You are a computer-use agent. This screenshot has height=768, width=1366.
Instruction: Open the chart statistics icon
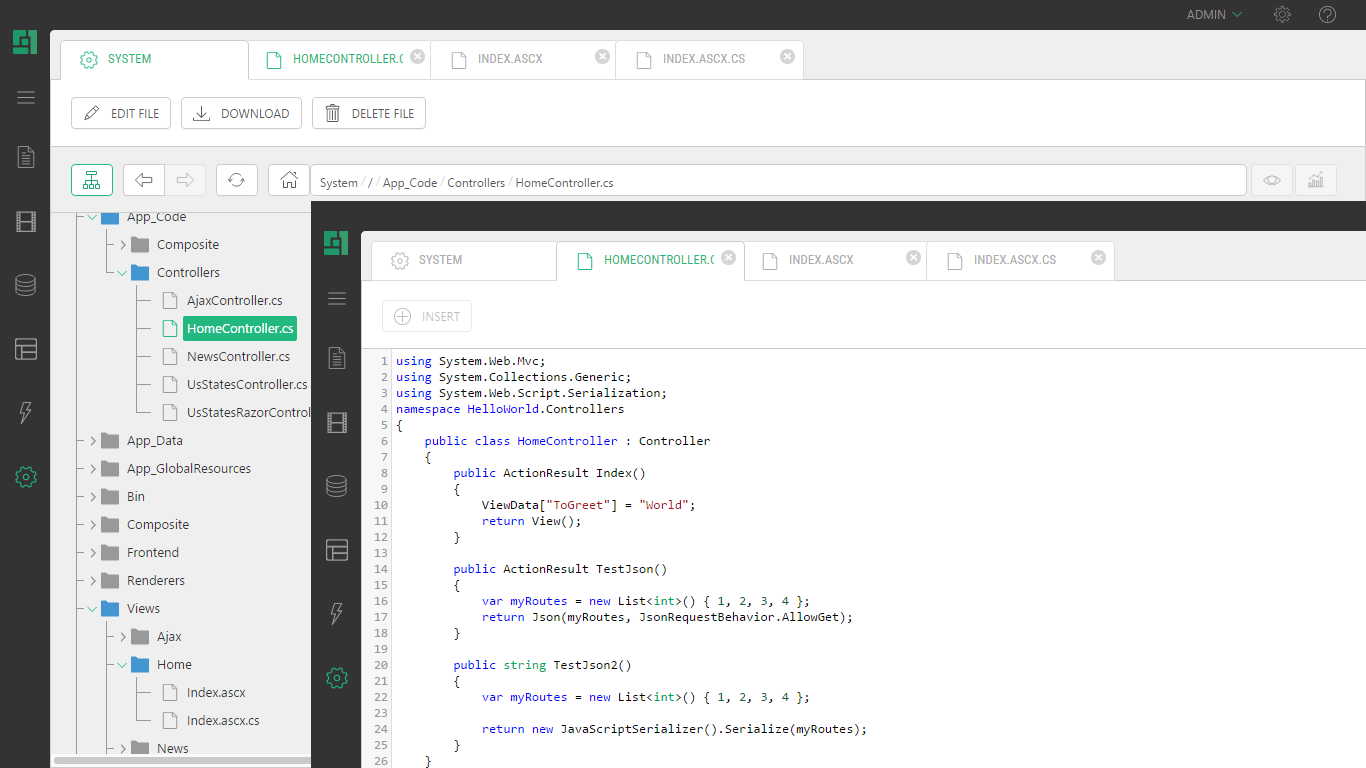coord(1315,180)
